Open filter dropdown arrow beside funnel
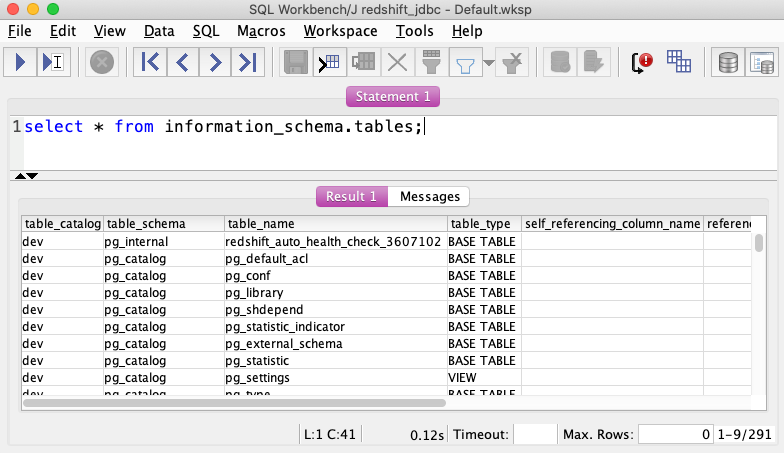784x453 pixels. coord(489,62)
